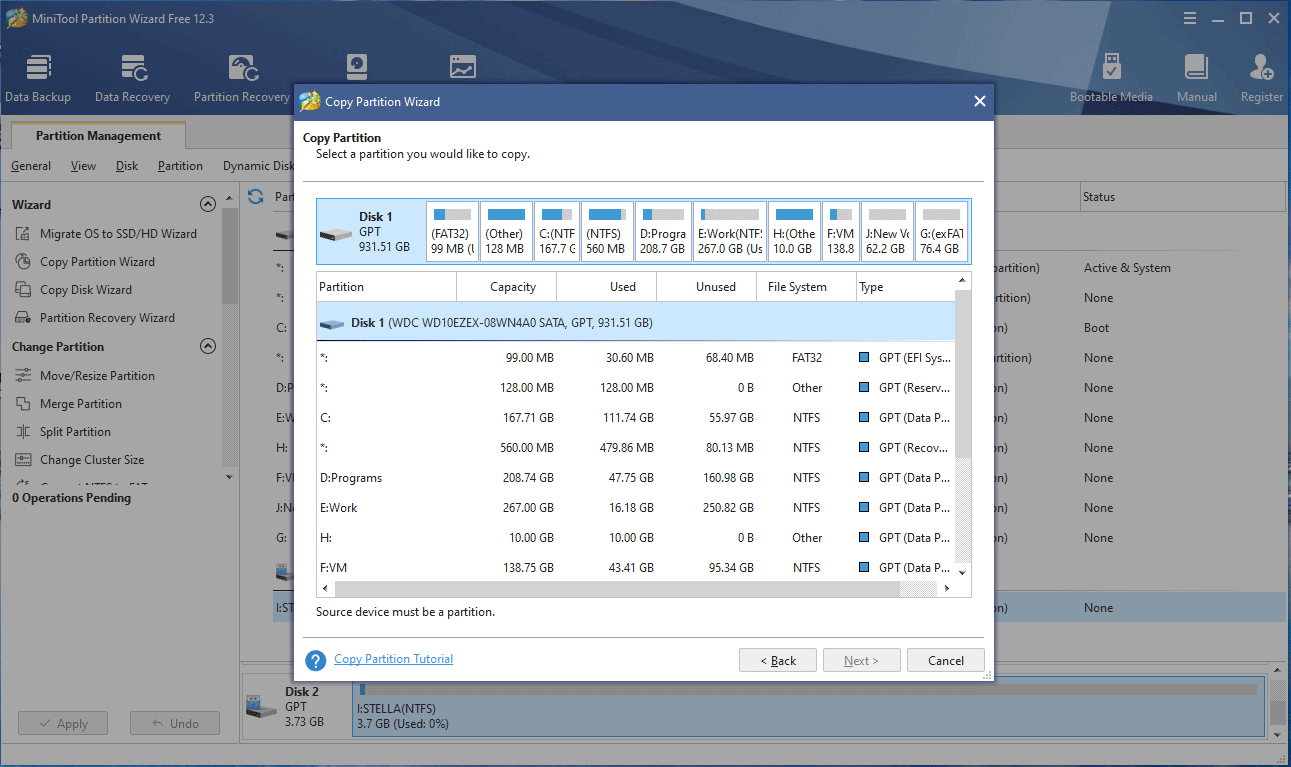This screenshot has width=1291, height=767.
Task: Collapse the Change Partition section
Action: pos(208,346)
